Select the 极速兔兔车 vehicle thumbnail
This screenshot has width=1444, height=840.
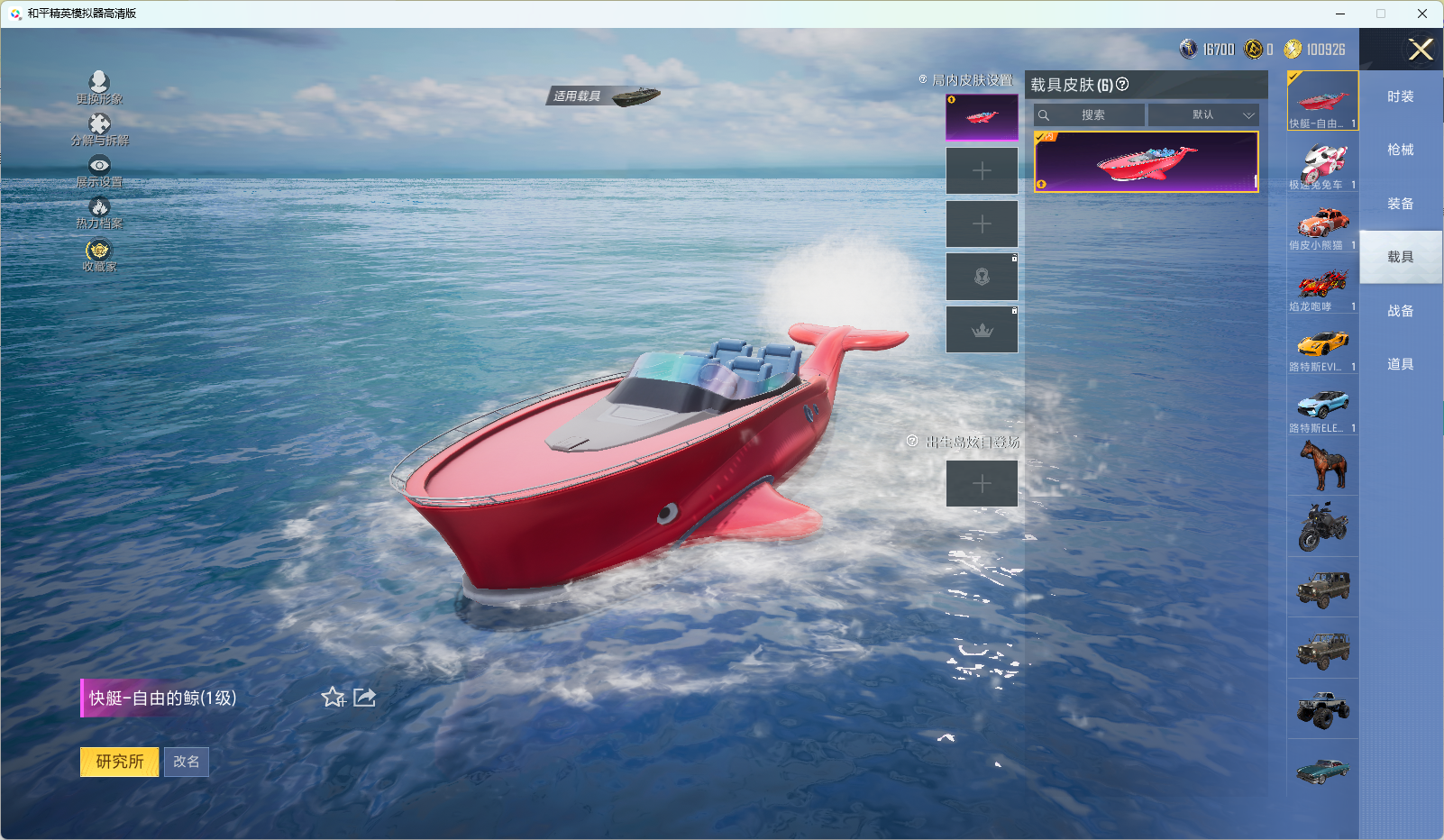click(1322, 164)
